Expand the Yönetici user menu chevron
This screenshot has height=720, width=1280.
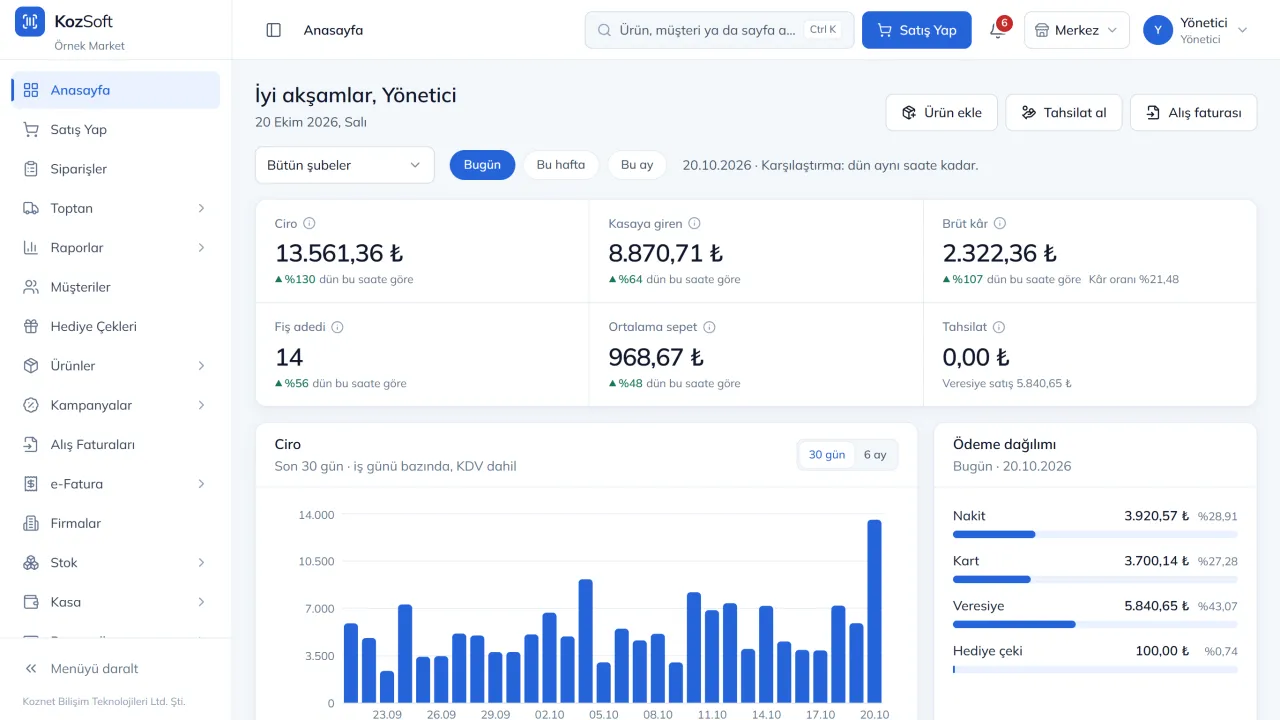click(1243, 30)
